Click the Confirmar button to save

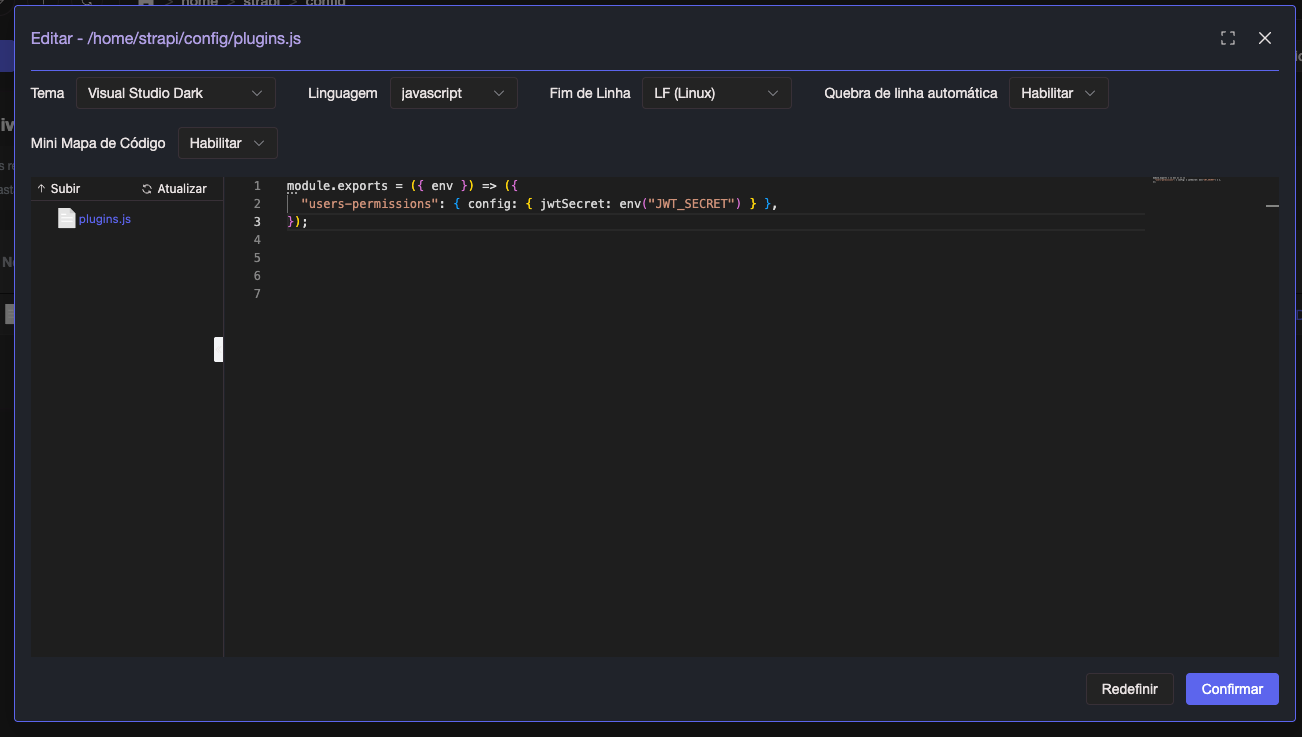tap(1231, 689)
